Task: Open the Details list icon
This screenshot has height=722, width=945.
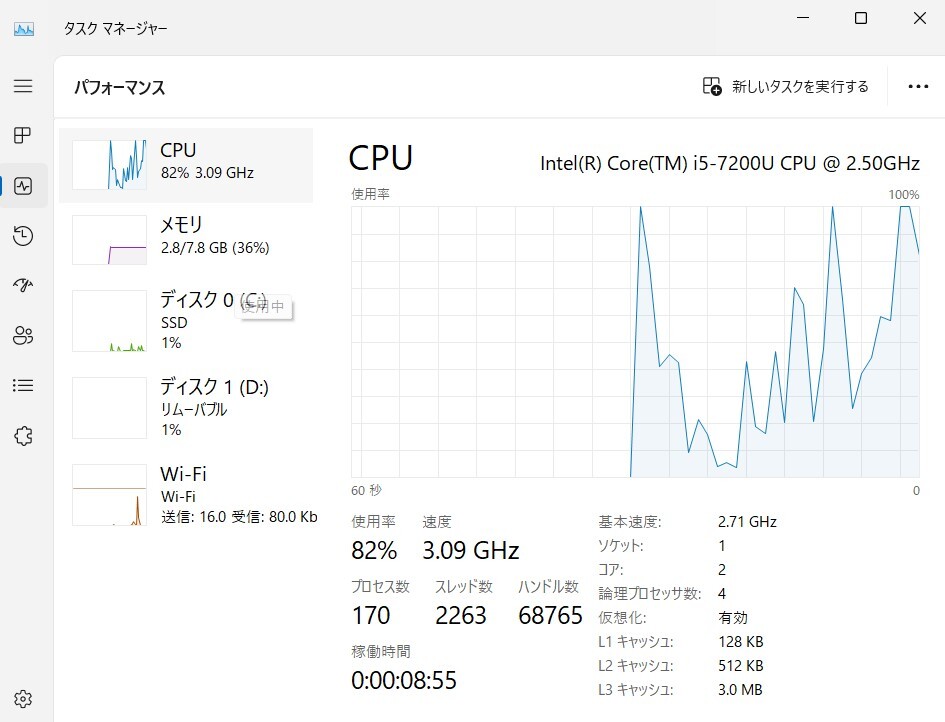Action: tap(23, 385)
